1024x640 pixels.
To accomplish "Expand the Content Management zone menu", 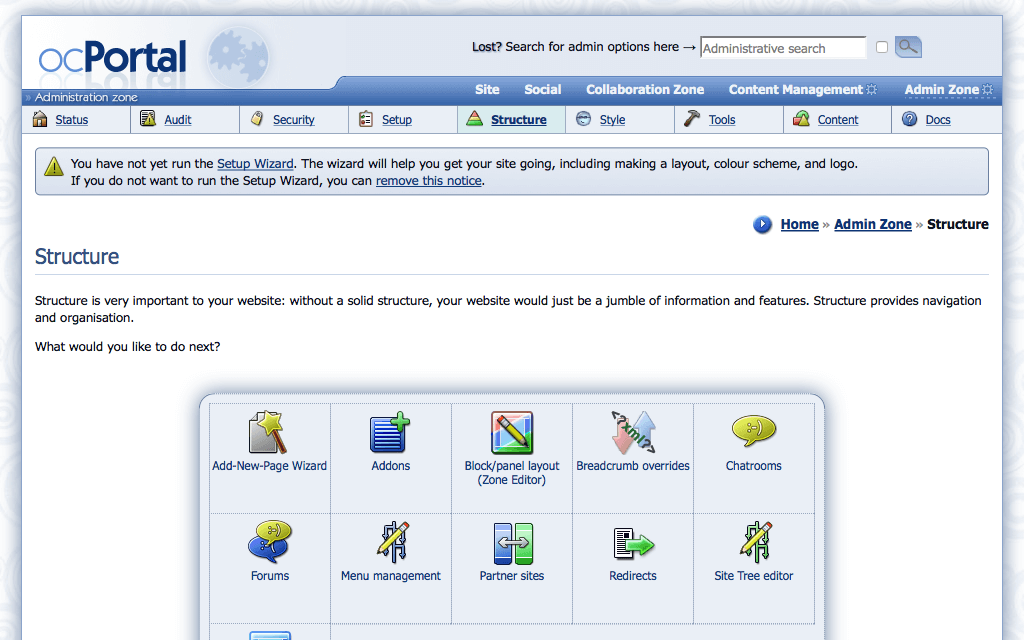I will pos(796,89).
